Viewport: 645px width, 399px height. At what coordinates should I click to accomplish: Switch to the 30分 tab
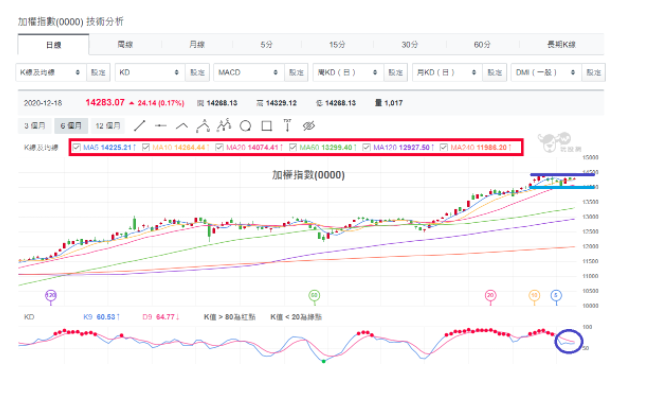click(410, 44)
